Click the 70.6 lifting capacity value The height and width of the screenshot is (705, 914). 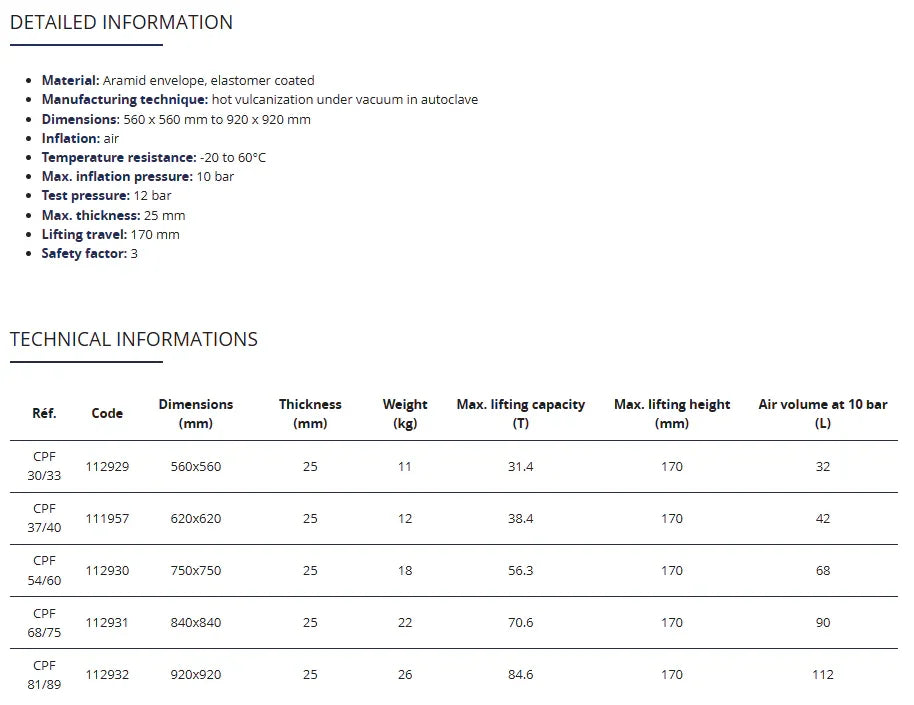tap(520, 622)
